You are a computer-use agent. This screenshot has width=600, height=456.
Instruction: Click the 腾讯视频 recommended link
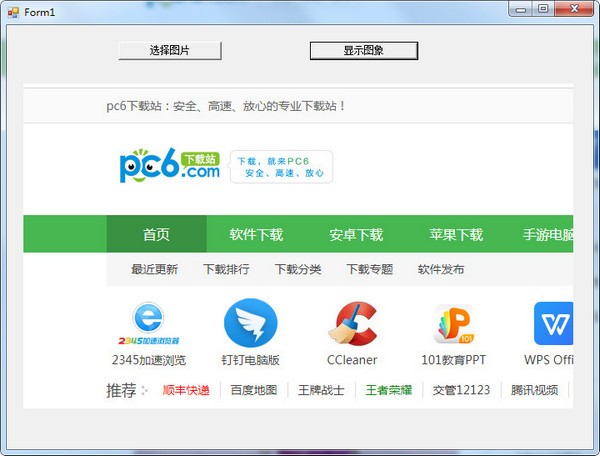(x=535, y=390)
